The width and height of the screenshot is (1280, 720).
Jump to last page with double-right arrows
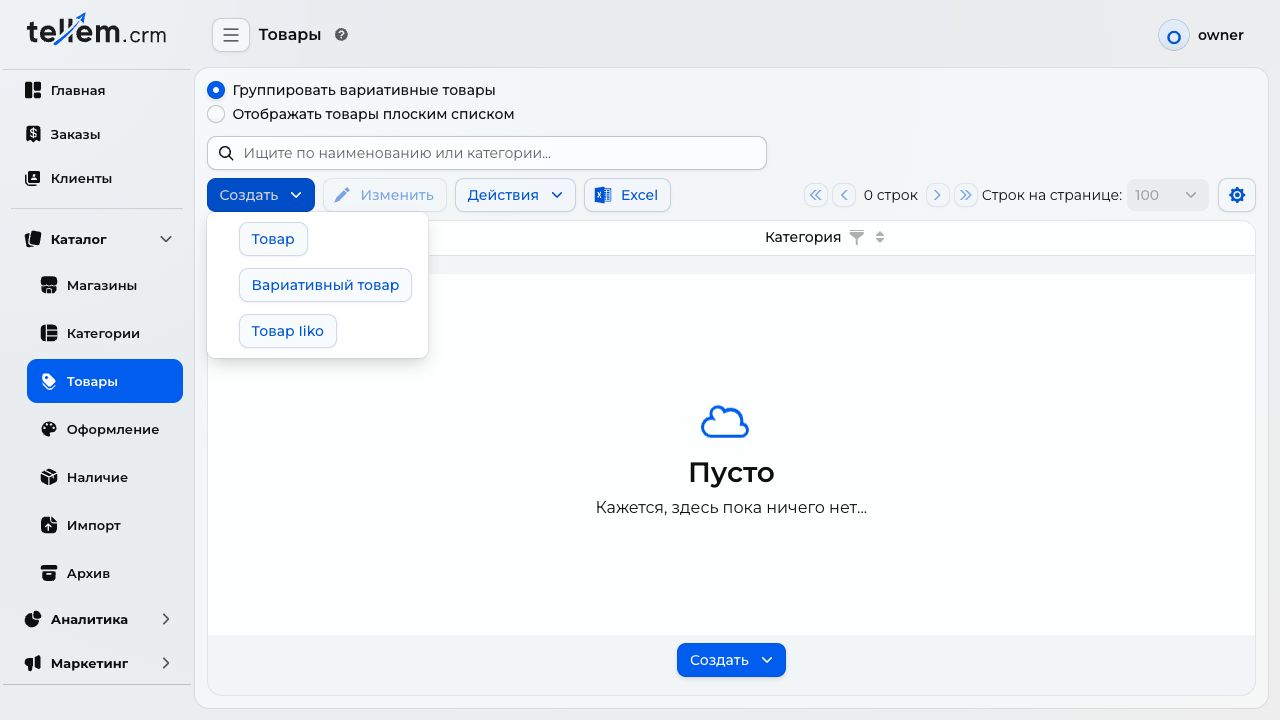pos(965,195)
